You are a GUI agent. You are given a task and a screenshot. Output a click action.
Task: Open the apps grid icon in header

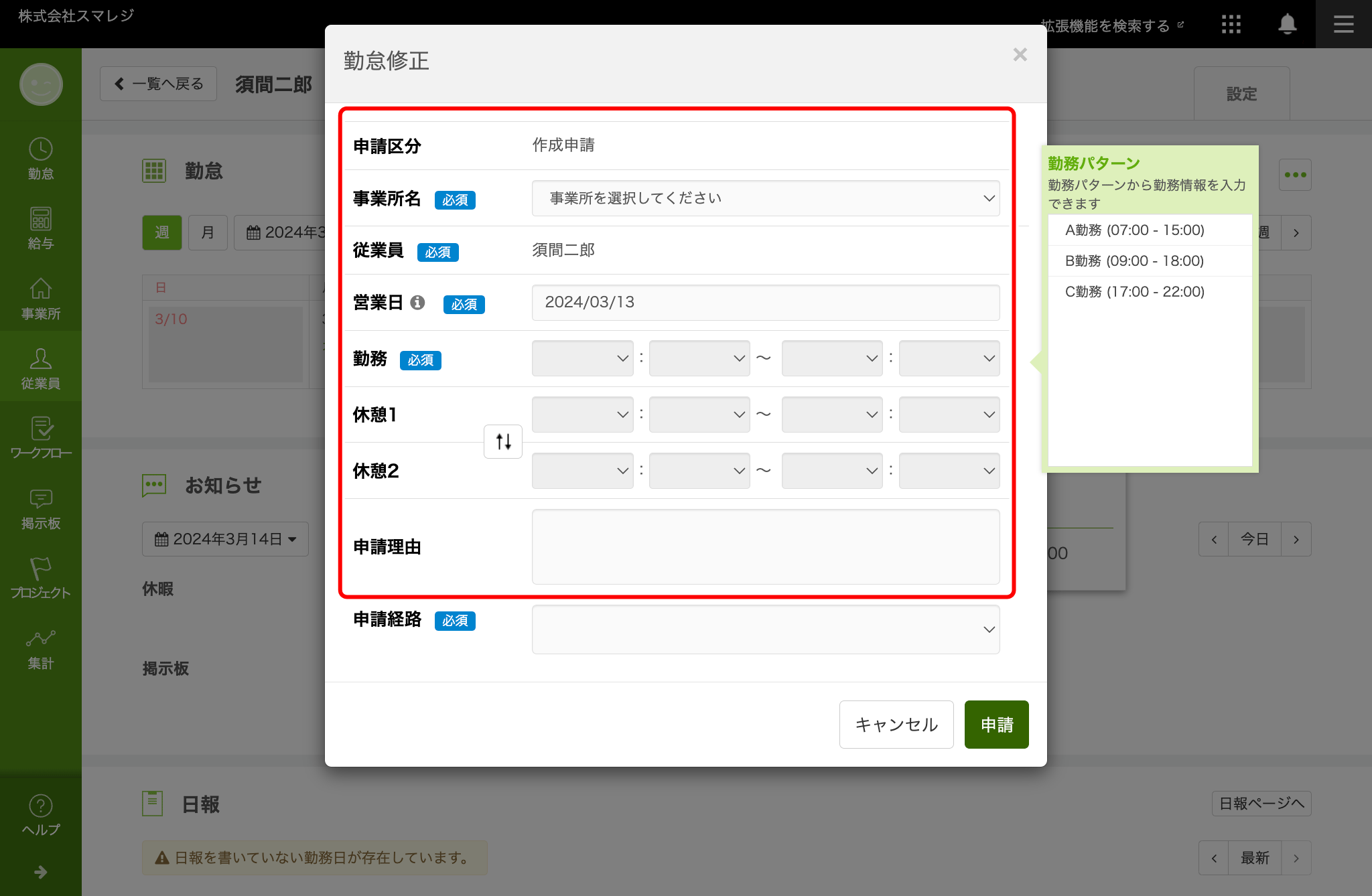click(x=1231, y=25)
